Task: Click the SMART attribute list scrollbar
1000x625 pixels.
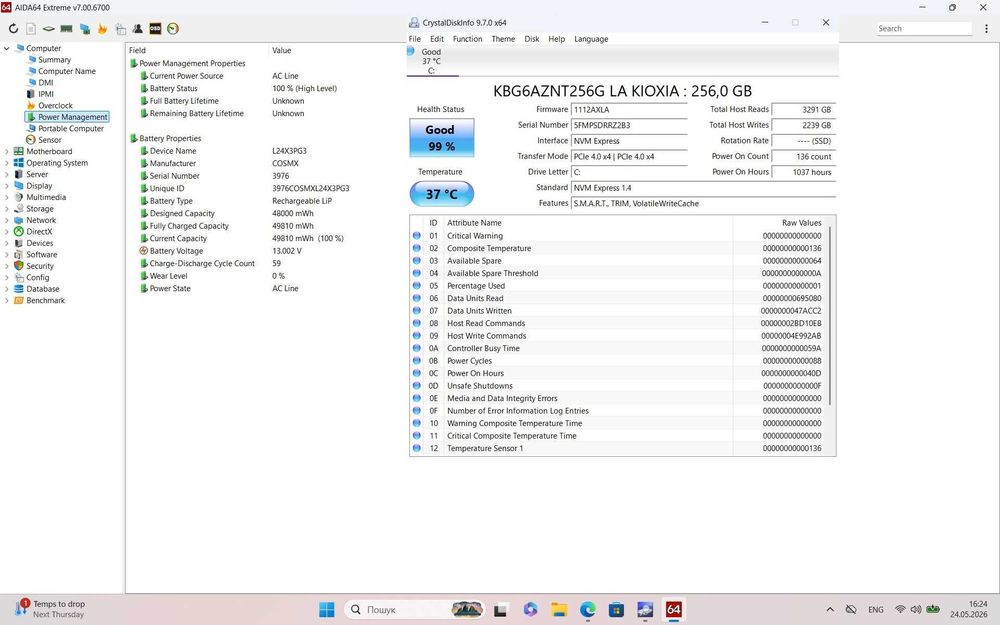Action: click(830, 316)
